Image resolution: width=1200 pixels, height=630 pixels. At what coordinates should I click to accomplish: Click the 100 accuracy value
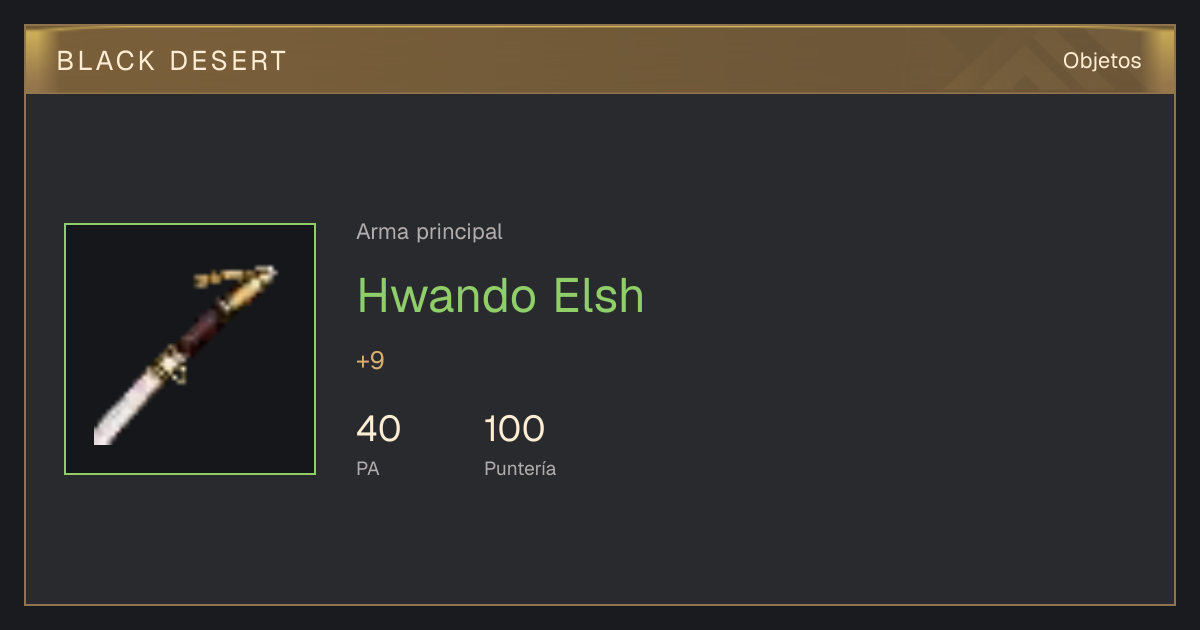tap(514, 429)
